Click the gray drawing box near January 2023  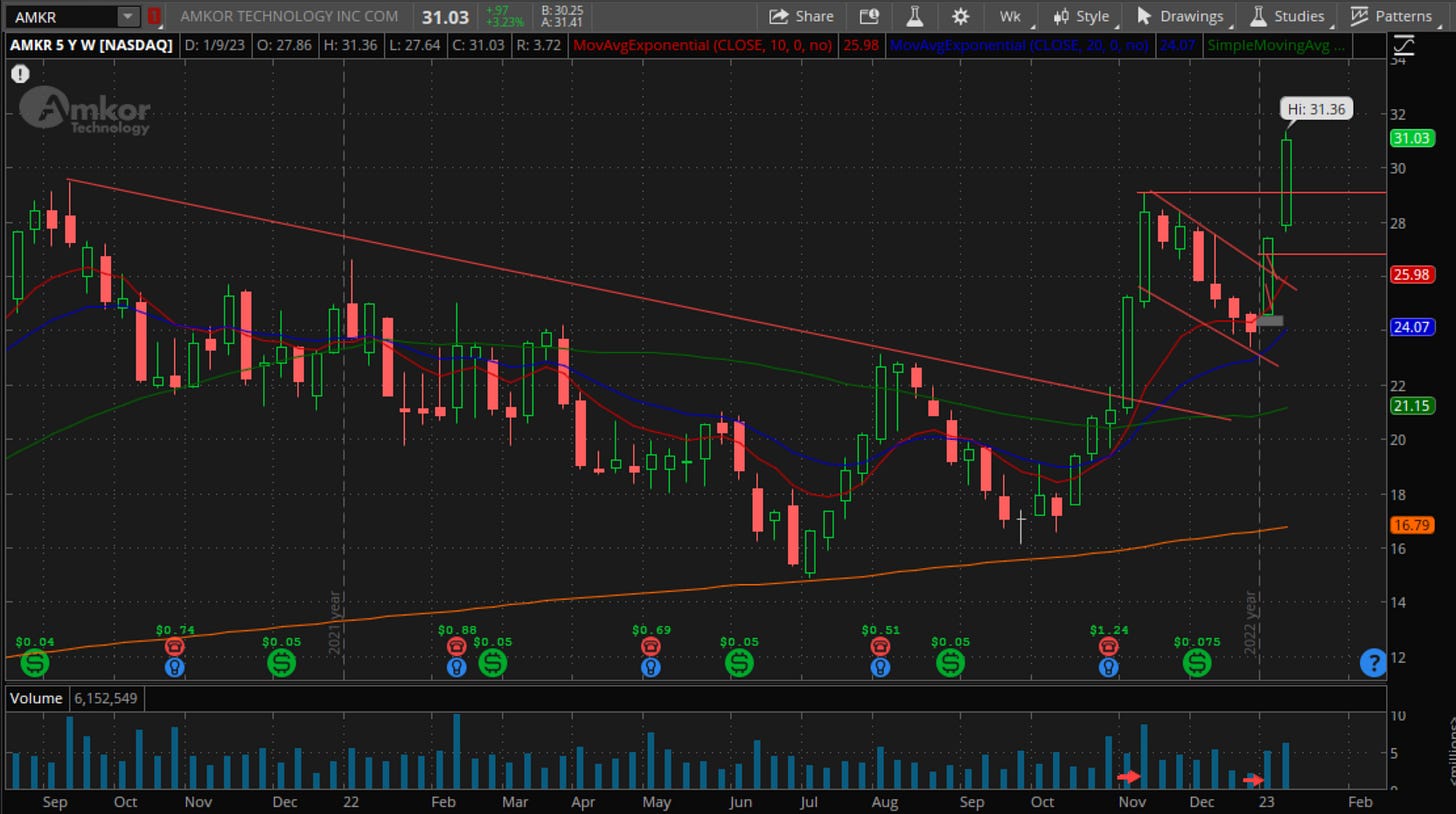[x=1268, y=320]
